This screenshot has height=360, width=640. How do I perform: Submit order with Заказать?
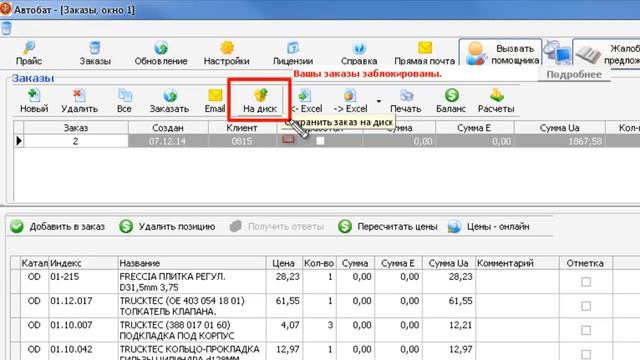(x=169, y=101)
